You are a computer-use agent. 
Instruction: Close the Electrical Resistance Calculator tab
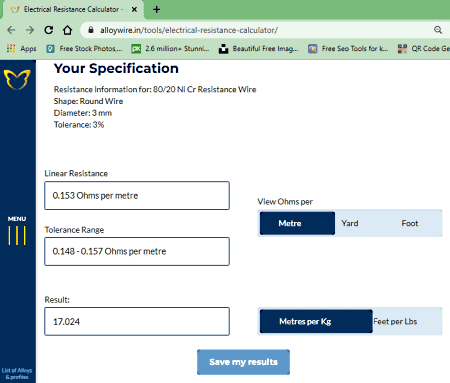(134, 9)
